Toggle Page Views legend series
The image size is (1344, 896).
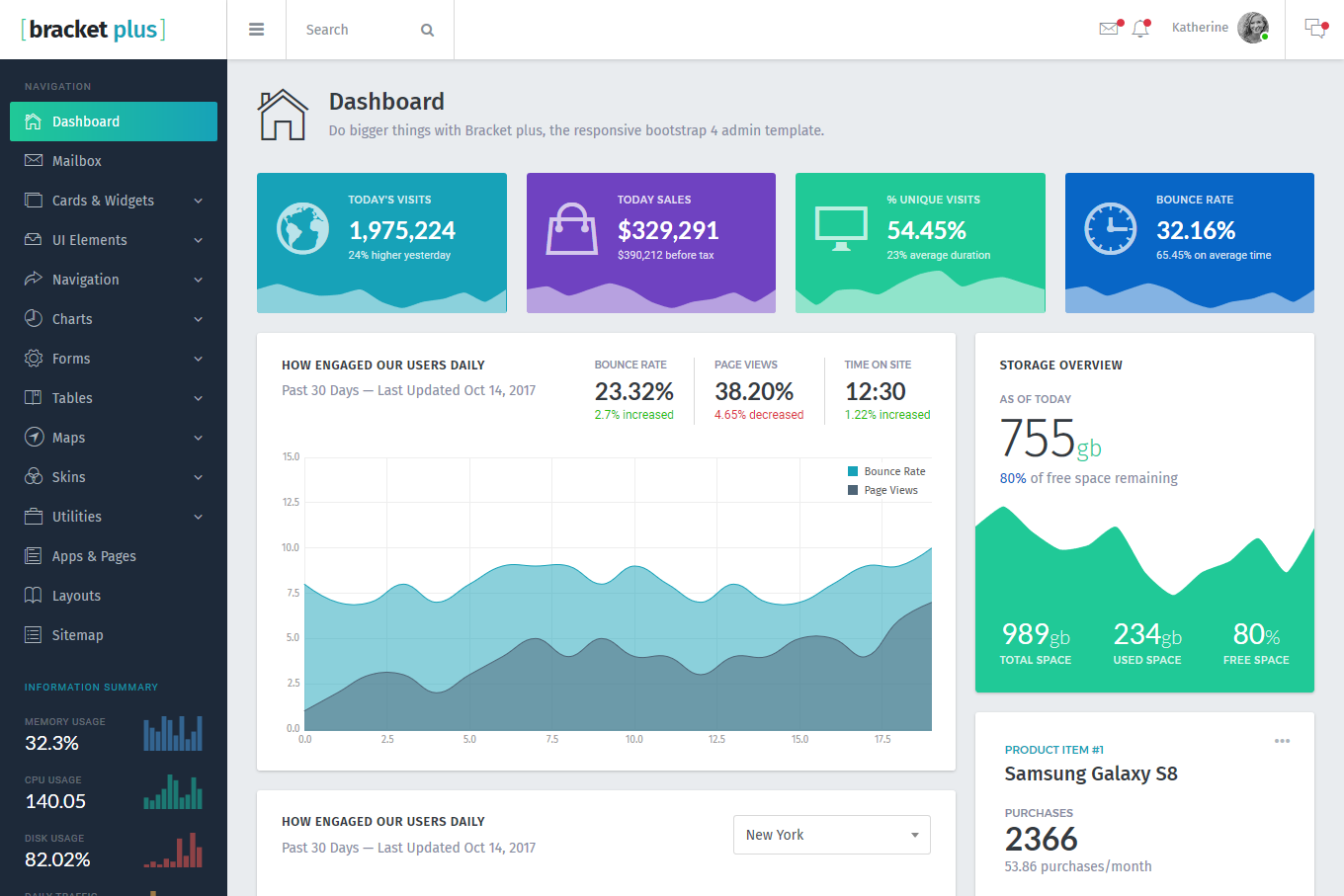pos(882,490)
